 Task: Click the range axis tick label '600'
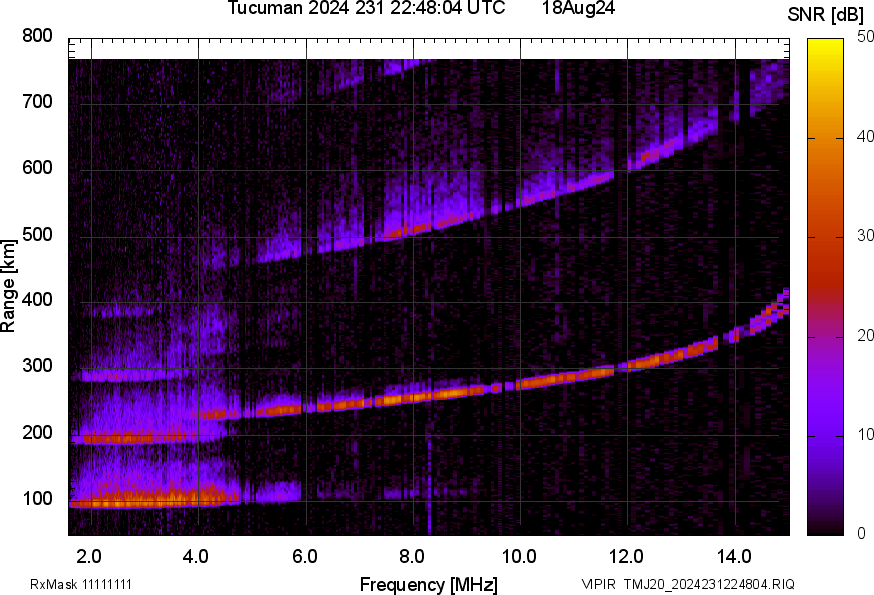[x=37, y=168]
